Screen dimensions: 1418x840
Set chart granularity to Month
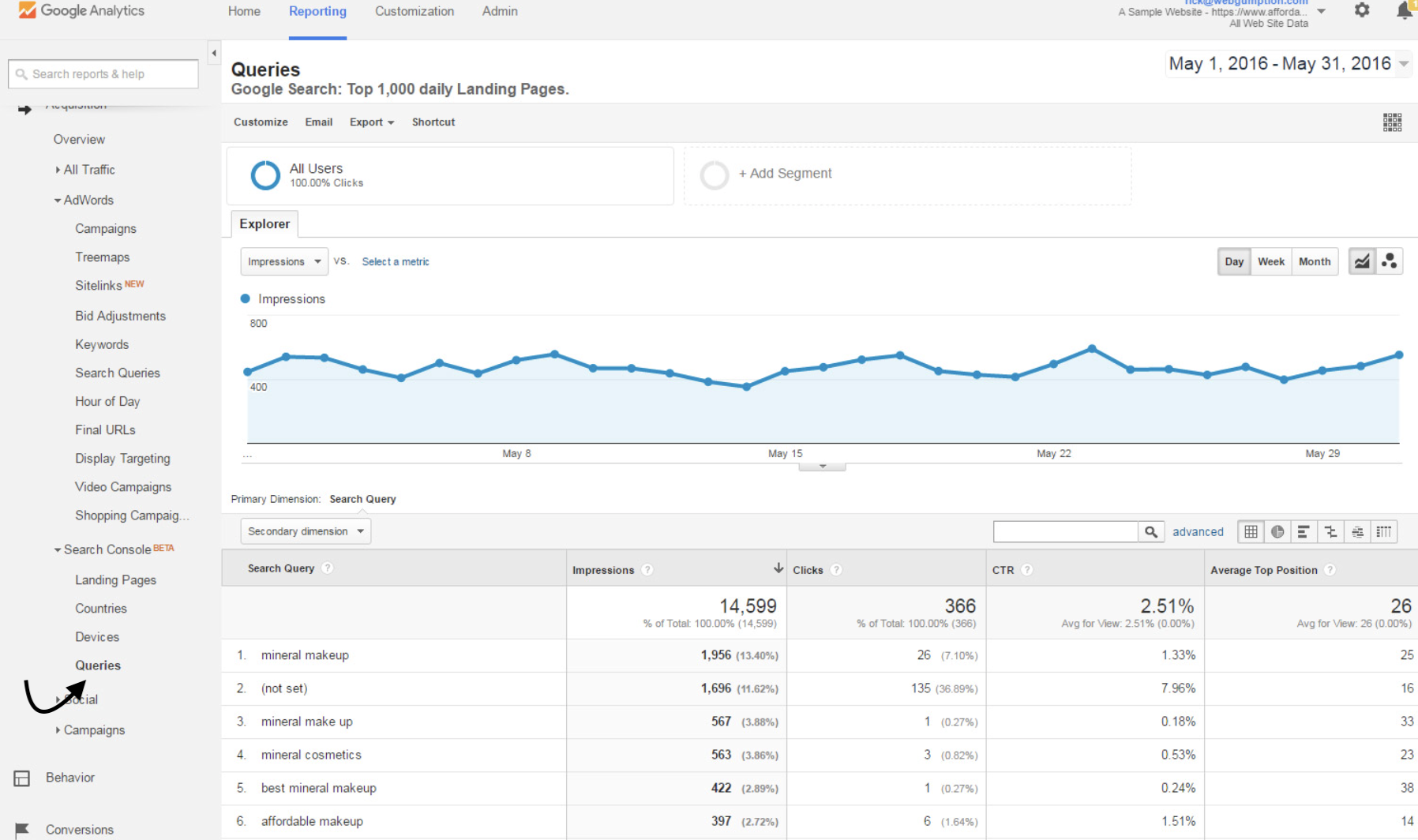click(1315, 261)
